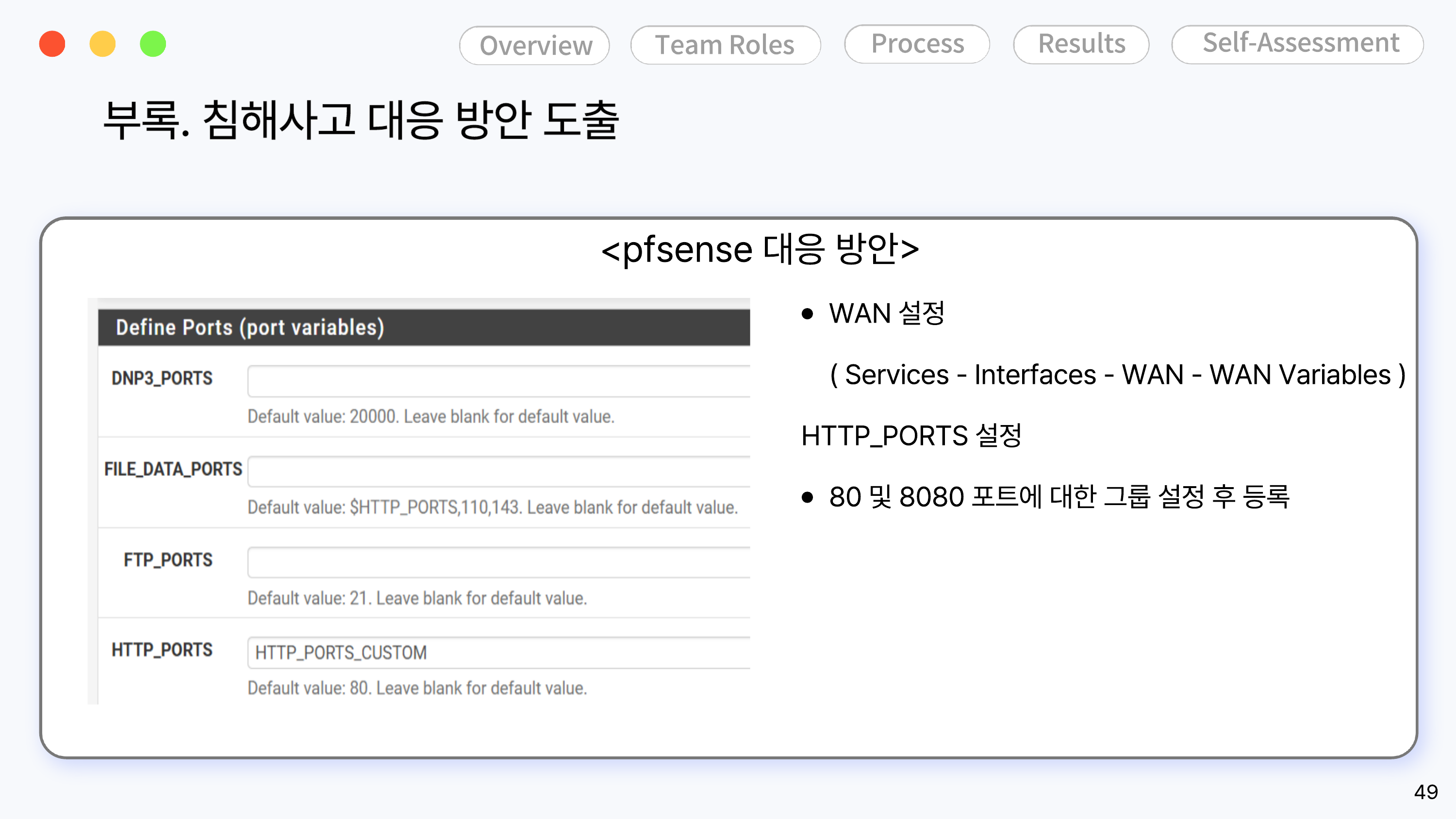The width and height of the screenshot is (1456, 819).
Task: Select the Process tab
Action: 917,44
